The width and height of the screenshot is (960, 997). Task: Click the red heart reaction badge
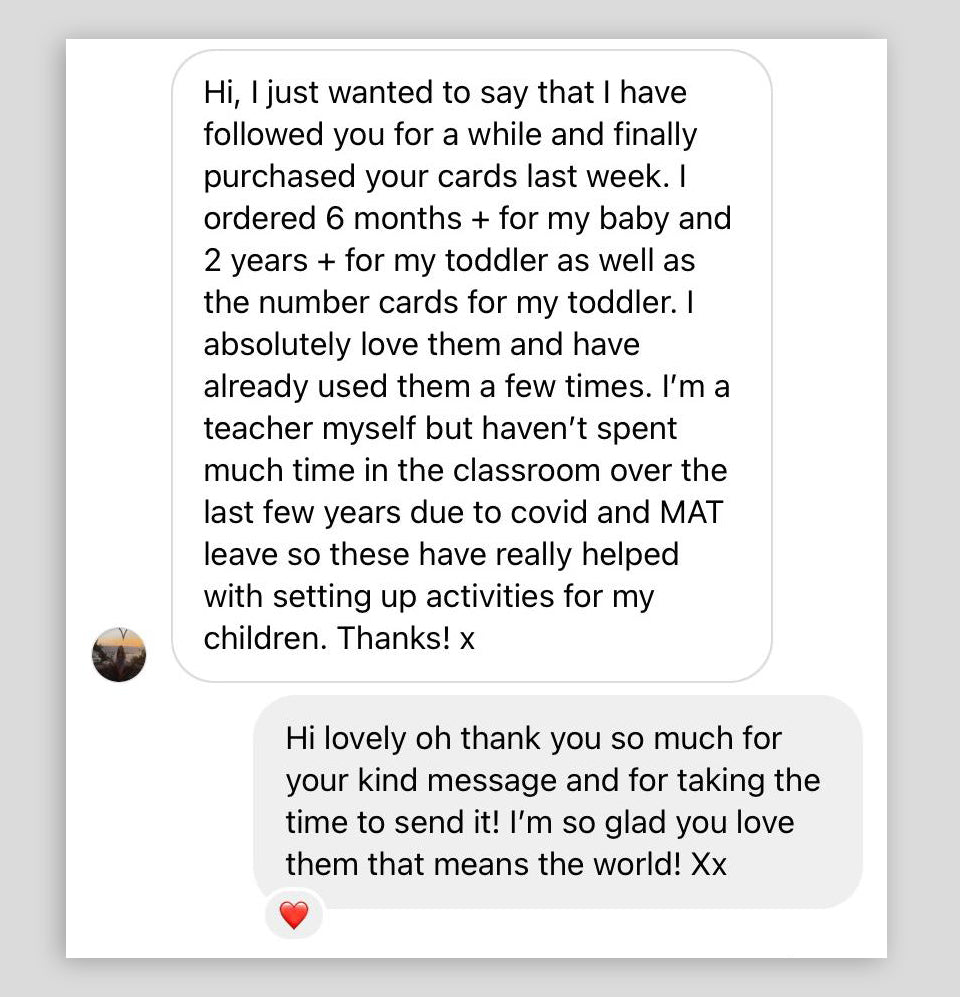point(293,915)
